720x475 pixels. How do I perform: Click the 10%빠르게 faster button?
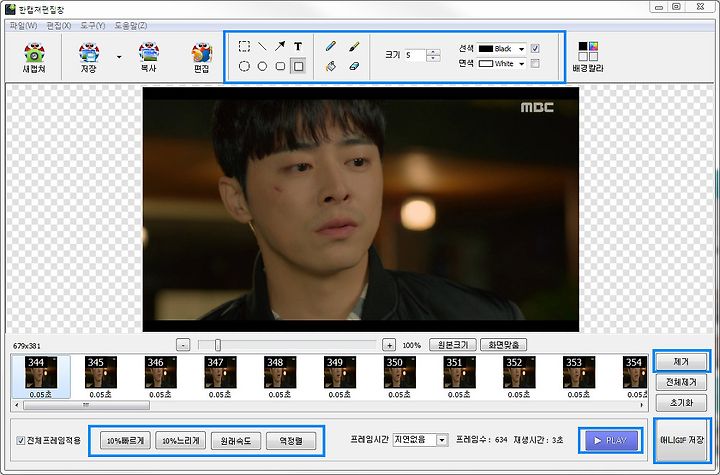(125, 441)
